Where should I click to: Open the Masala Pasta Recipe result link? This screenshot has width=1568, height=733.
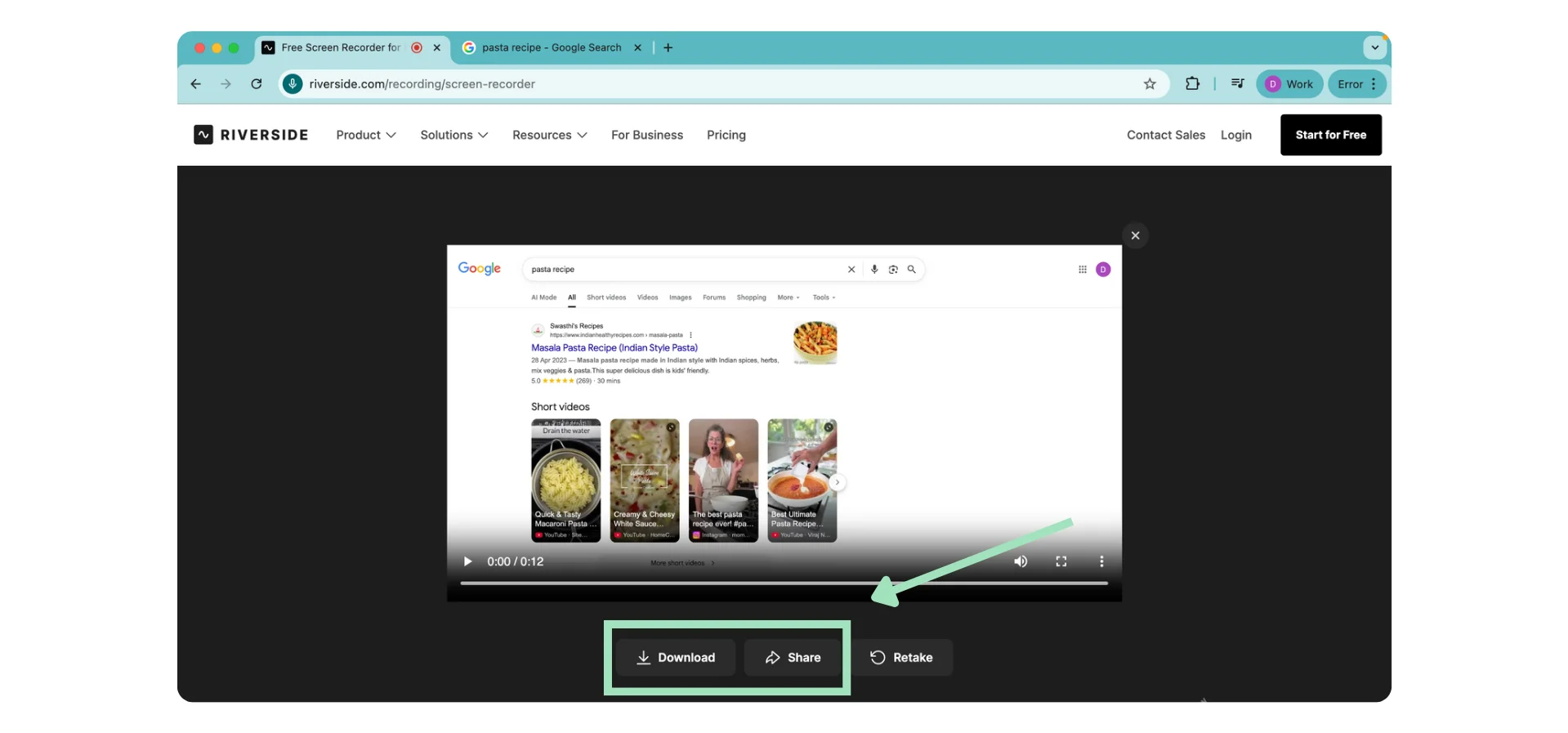(614, 347)
